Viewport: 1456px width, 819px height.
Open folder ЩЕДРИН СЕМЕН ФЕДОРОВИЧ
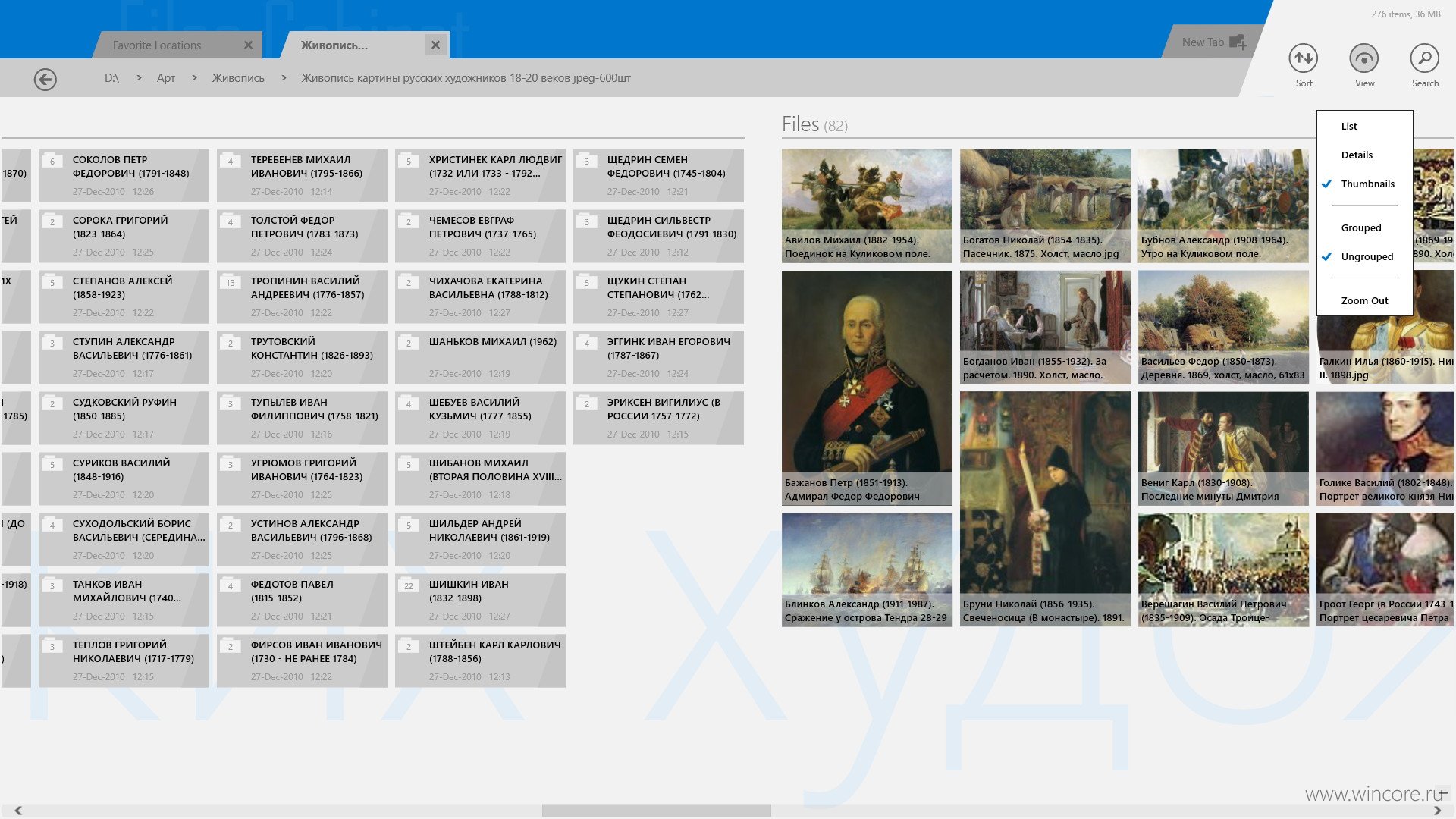[658, 175]
